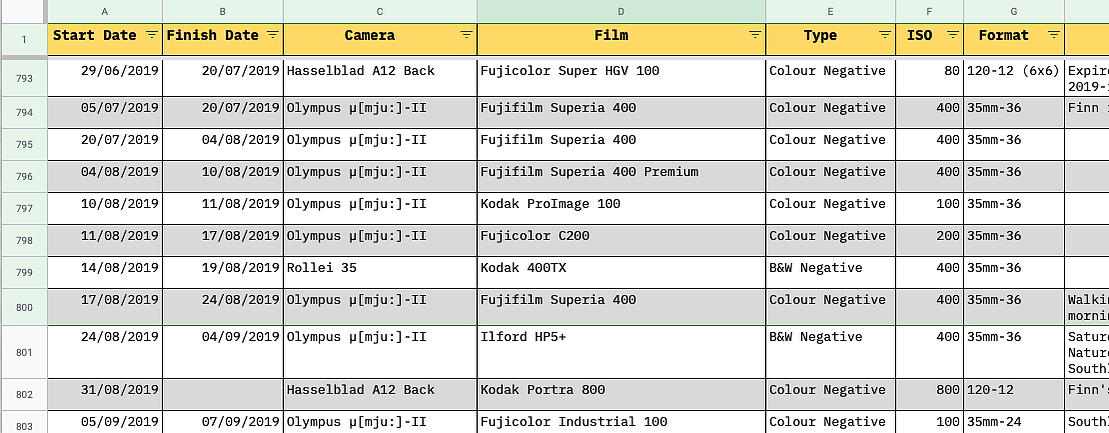Click the Rollei 35 camera cell
The width and height of the screenshot is (1109, 433).
[380, 268]
